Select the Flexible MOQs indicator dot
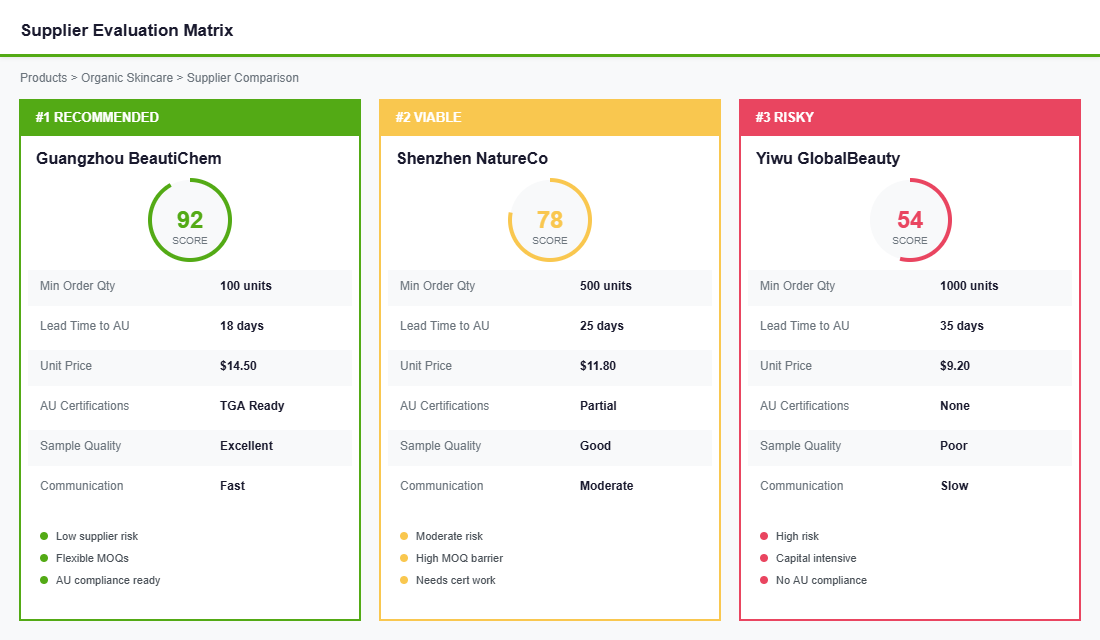This screenshot has width=1100, height=640. (42, 558)
